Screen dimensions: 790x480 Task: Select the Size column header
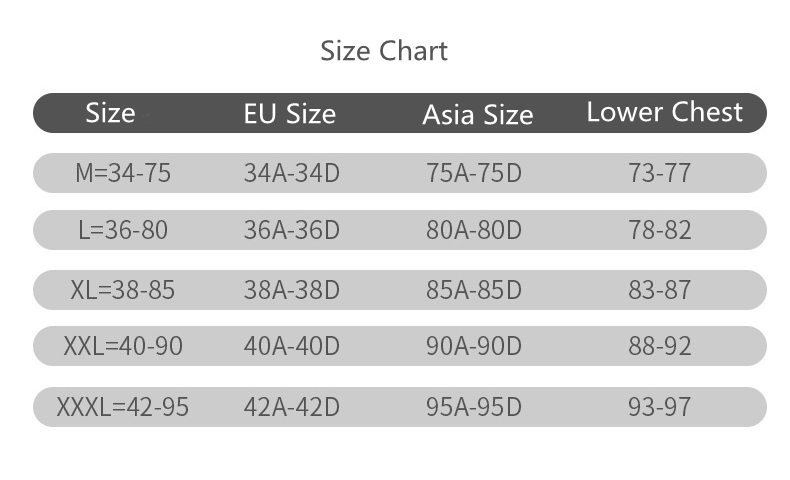click(x=110, y=113)
